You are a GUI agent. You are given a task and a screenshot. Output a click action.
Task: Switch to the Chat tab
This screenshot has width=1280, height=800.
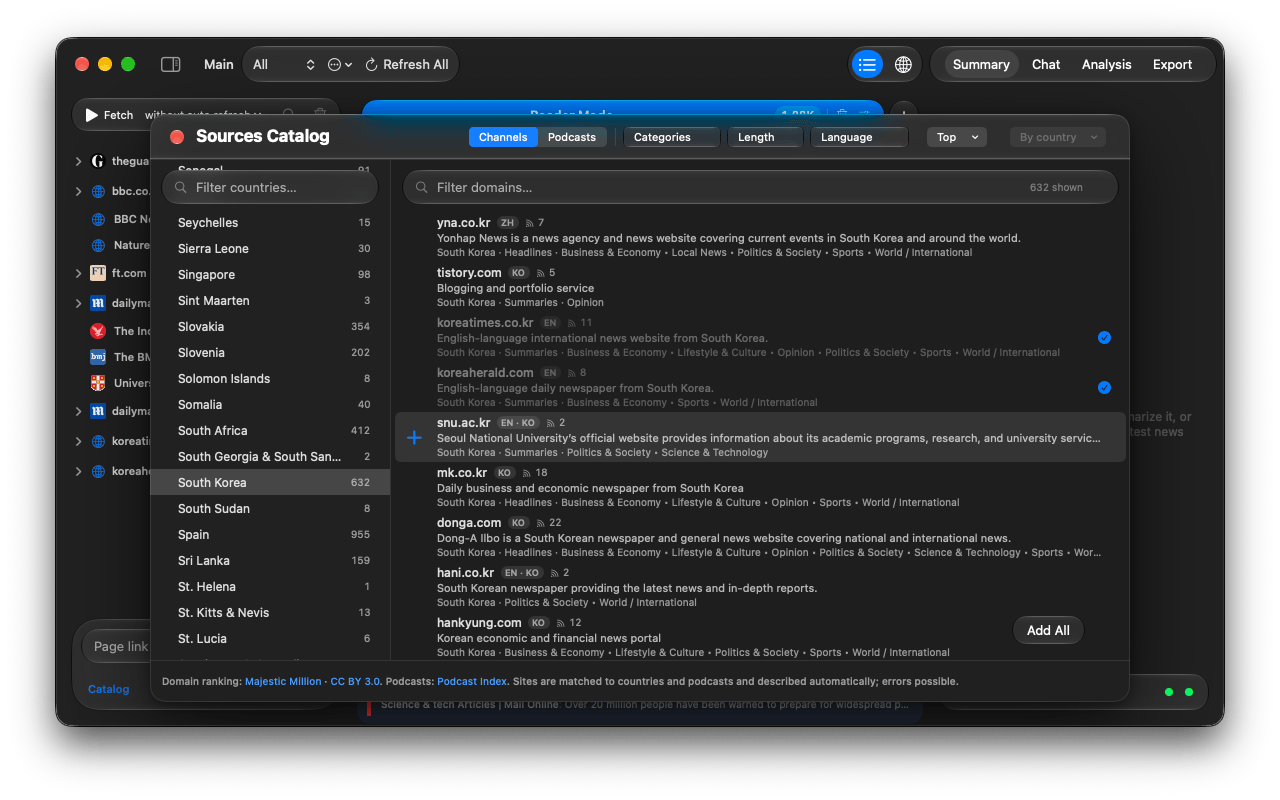1046,64
